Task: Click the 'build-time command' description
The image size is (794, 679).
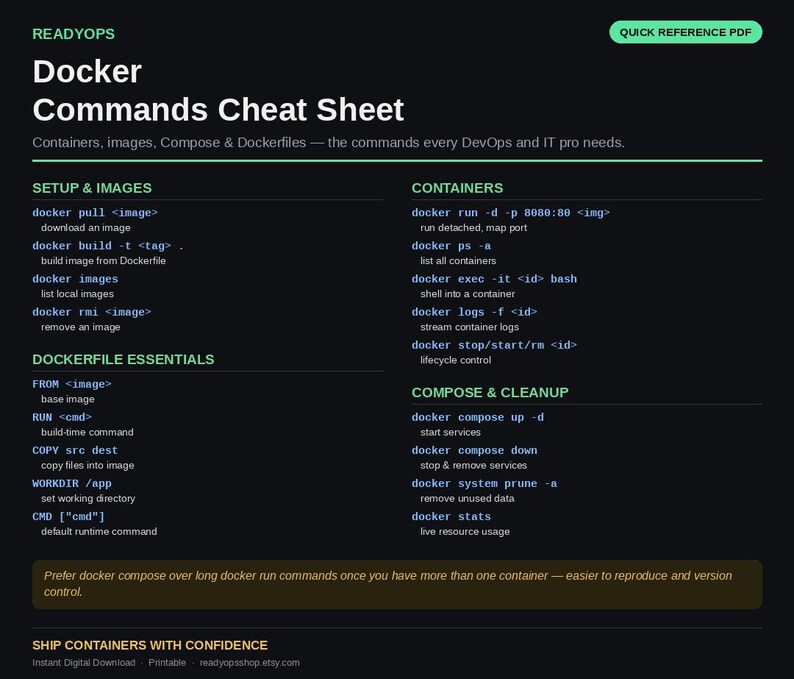Action: coord(87,432)
